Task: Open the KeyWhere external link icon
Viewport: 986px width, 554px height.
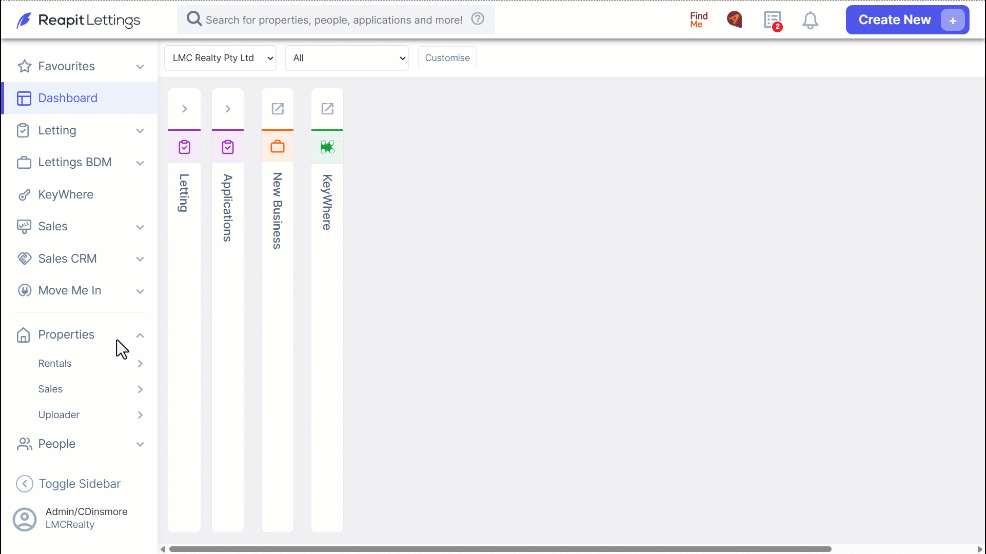Action: [x=327, y=109]
